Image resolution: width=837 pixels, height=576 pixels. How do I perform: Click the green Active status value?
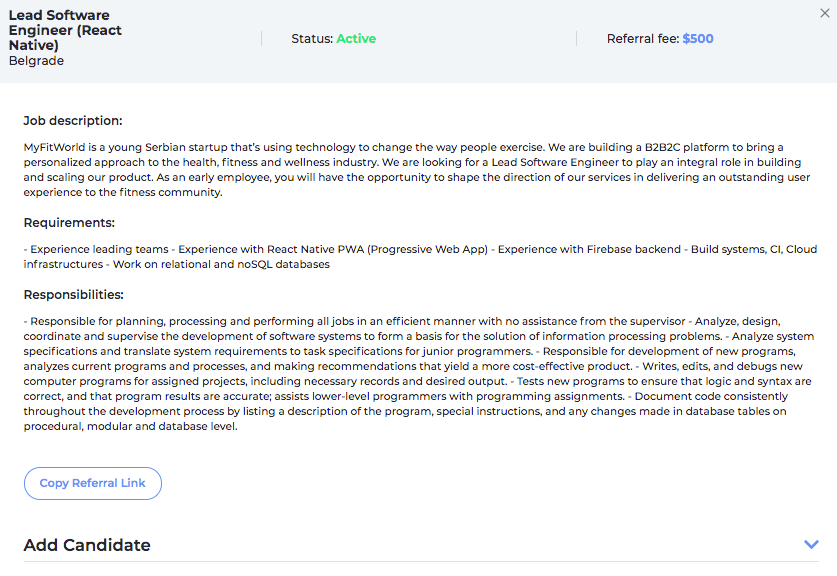click(356, 38)
